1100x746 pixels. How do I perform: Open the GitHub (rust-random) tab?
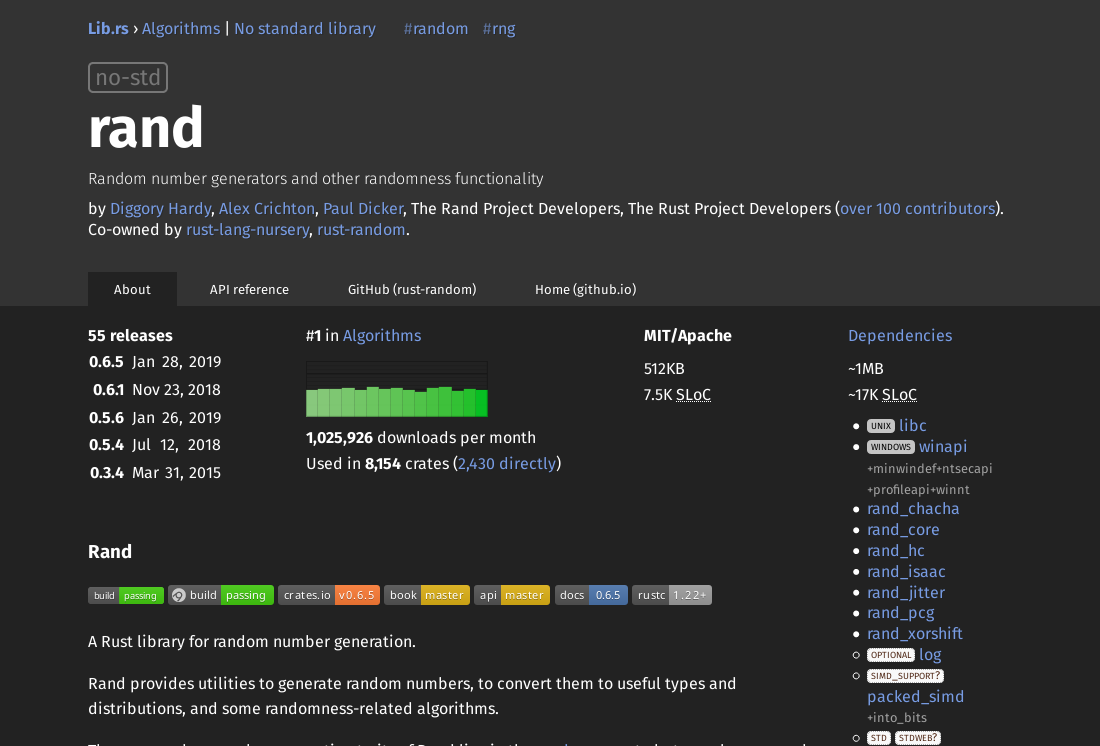(x=412, y=289)
